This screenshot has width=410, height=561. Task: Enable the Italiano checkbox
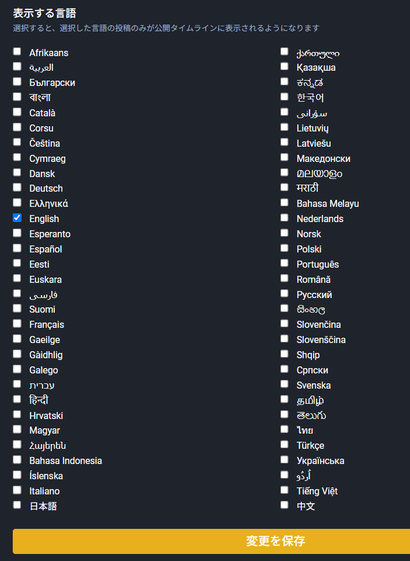click(x=17, y=490)
